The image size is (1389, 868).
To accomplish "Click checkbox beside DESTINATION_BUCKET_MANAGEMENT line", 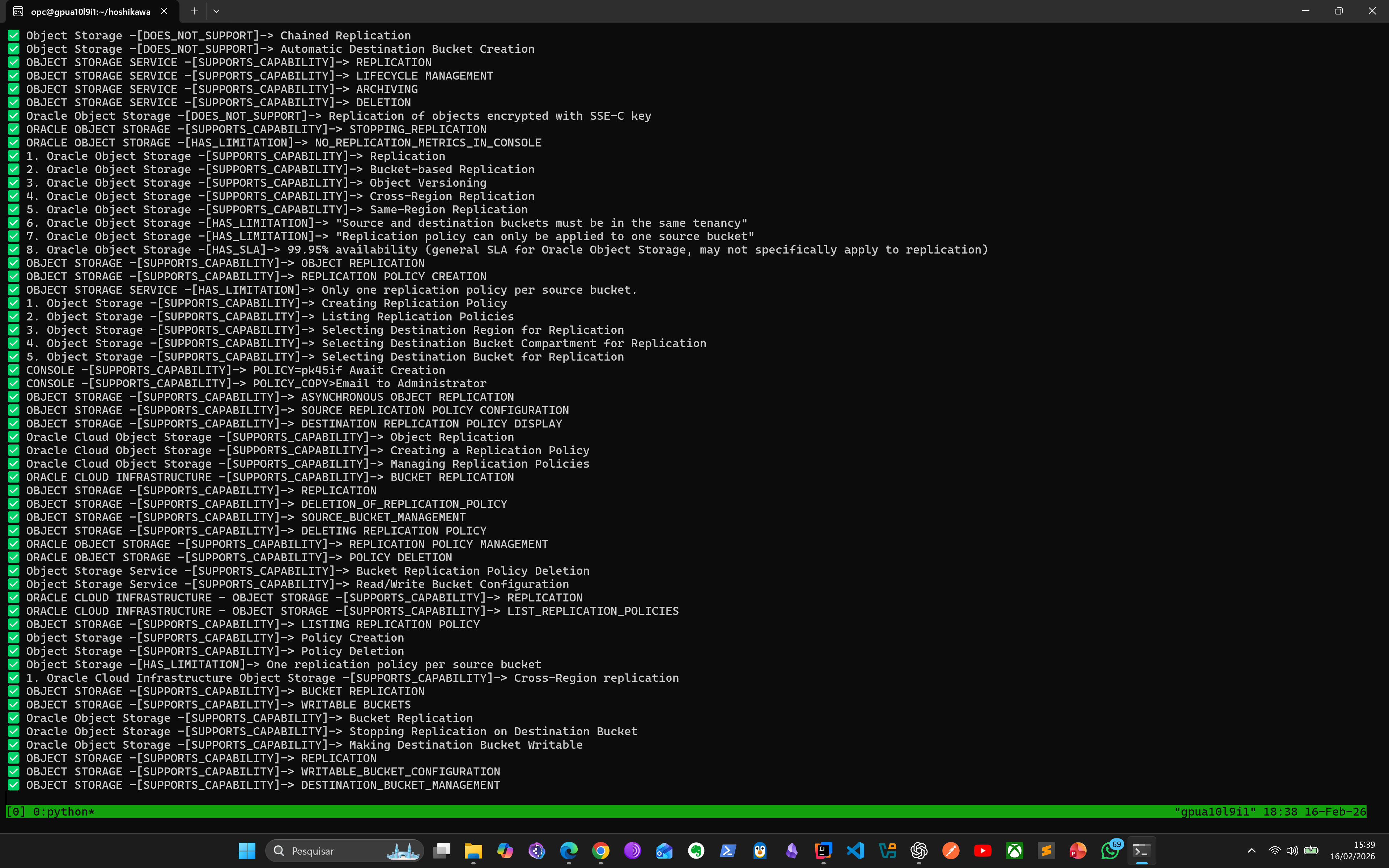I will point(14,785).
